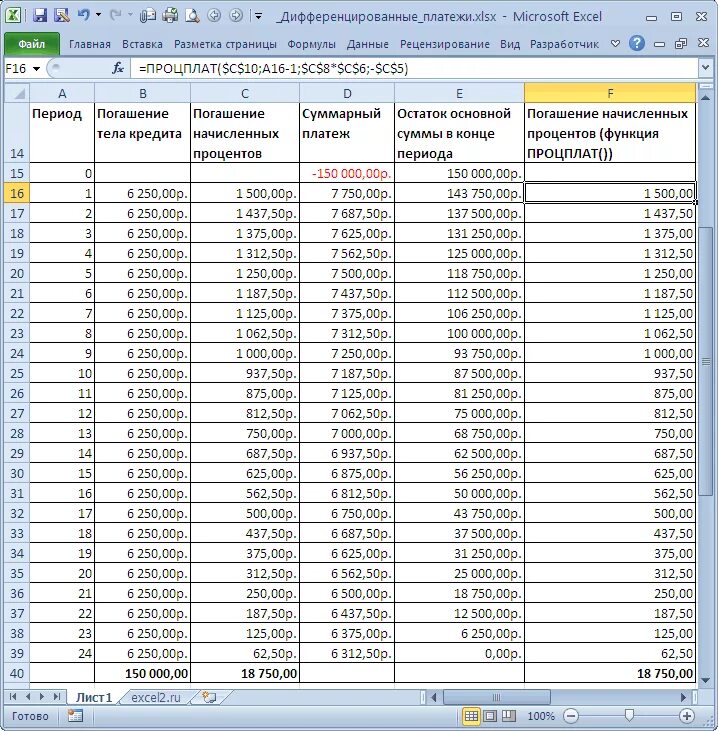Switch to the Главная ribbon tab
718x731 pixels.
click(x=90, y=44)
